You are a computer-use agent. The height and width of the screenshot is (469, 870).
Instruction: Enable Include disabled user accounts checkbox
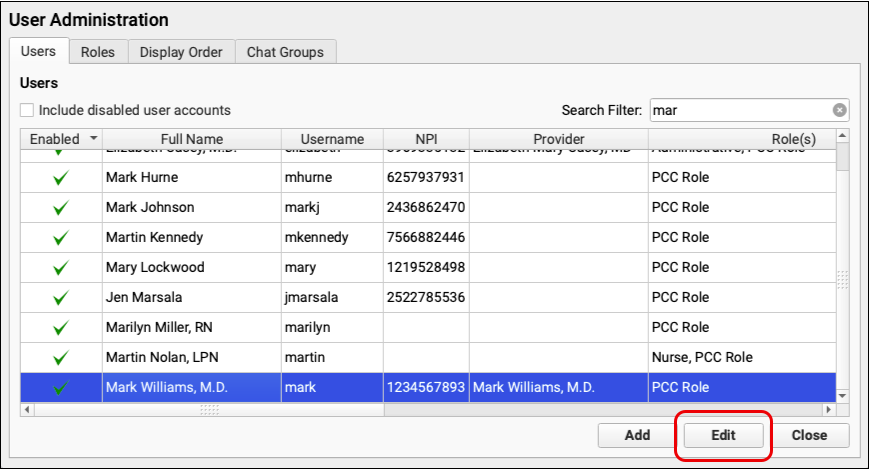pos(27,111)
